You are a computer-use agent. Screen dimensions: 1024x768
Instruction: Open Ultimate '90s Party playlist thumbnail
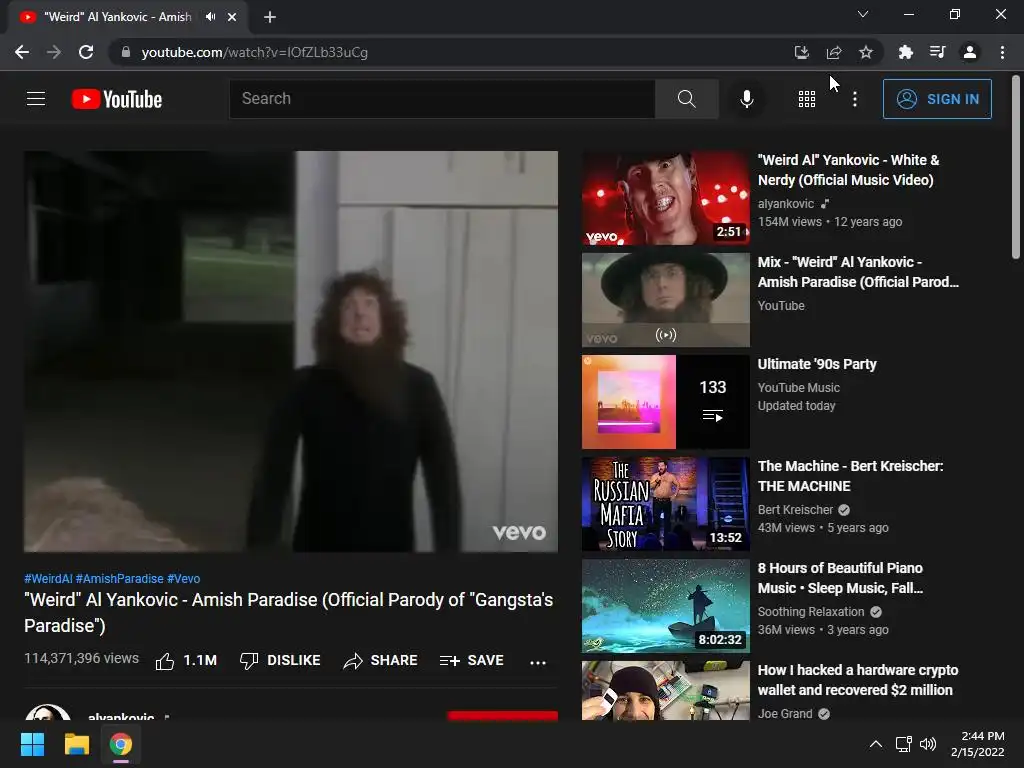pos(665,402)
